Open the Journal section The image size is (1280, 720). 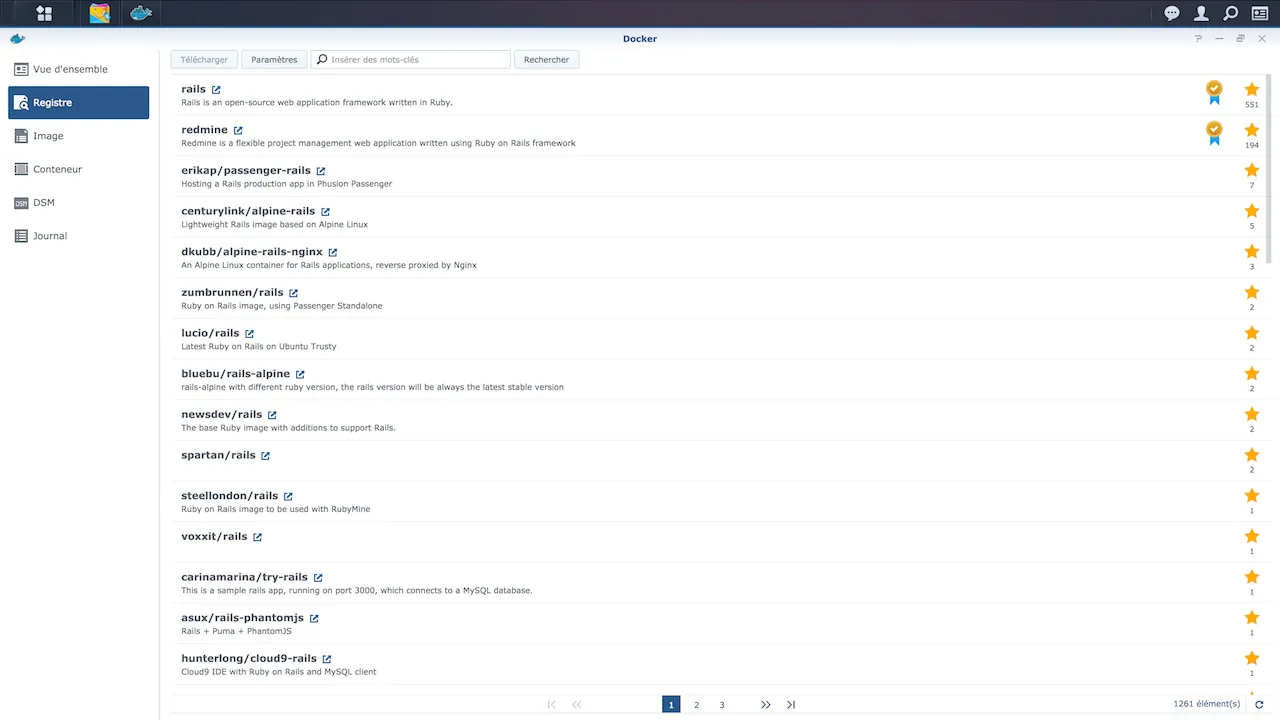pyautogui.click(x=79, y=236)
